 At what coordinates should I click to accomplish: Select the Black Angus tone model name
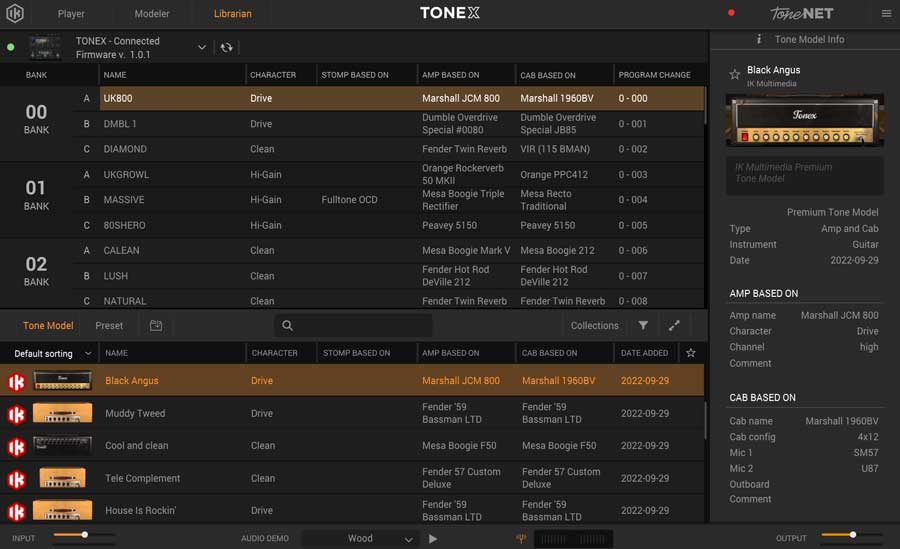(131, 381)
